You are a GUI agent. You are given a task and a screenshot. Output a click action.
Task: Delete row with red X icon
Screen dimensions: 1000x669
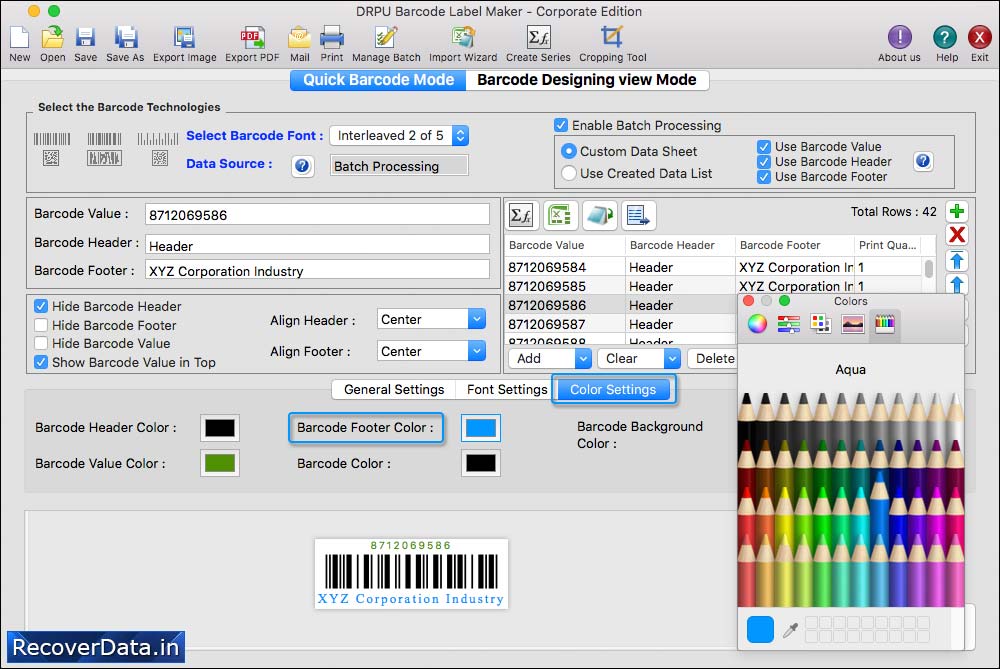957,235
